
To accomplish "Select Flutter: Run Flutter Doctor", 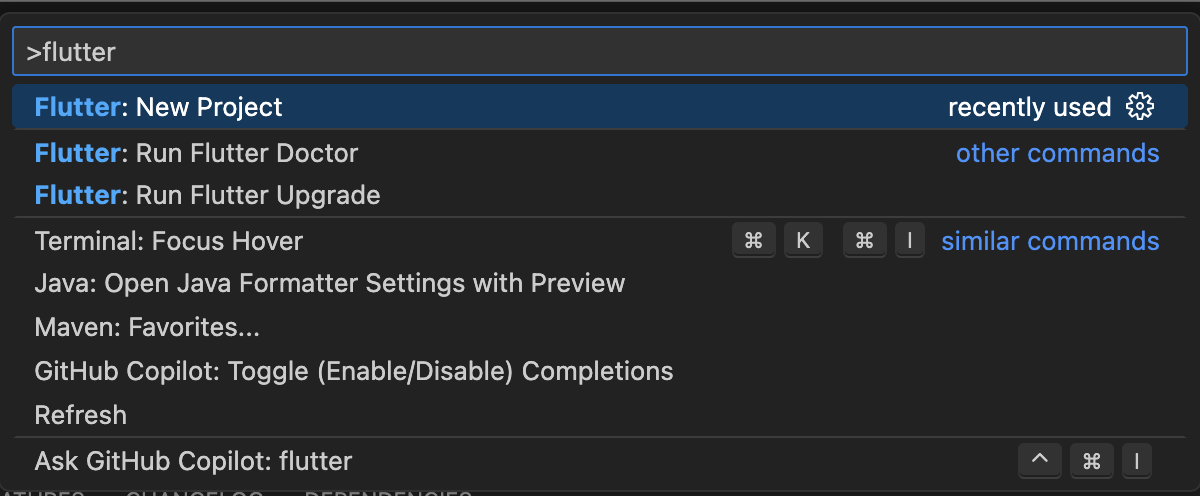I will point(196,153).
